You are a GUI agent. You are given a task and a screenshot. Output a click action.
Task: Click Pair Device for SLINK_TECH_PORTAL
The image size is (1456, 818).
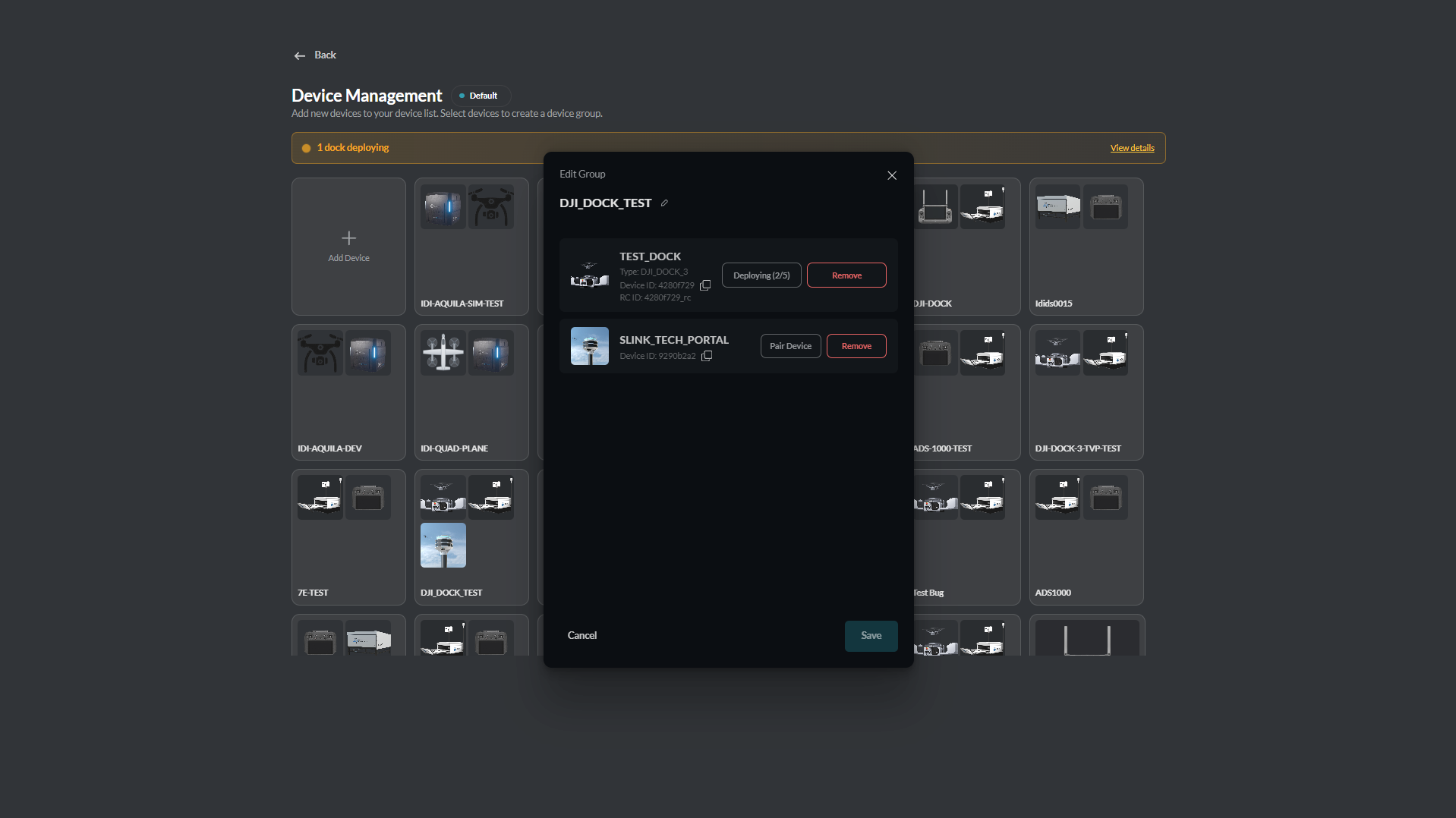[790, 346]
